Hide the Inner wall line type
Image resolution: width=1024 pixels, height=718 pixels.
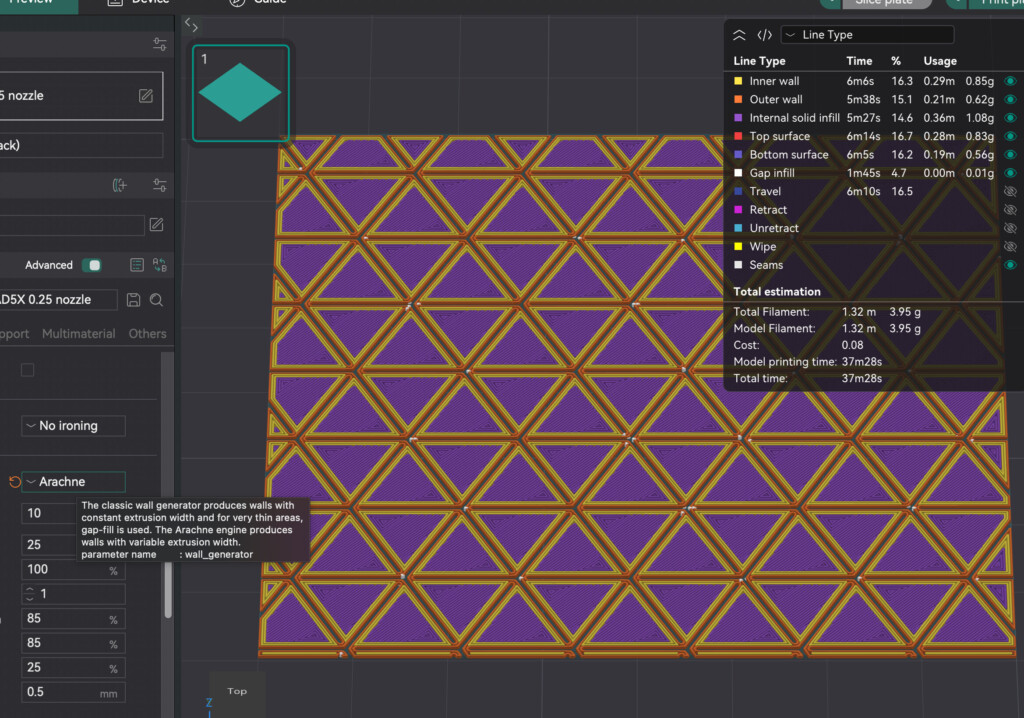pos(1010,81)
